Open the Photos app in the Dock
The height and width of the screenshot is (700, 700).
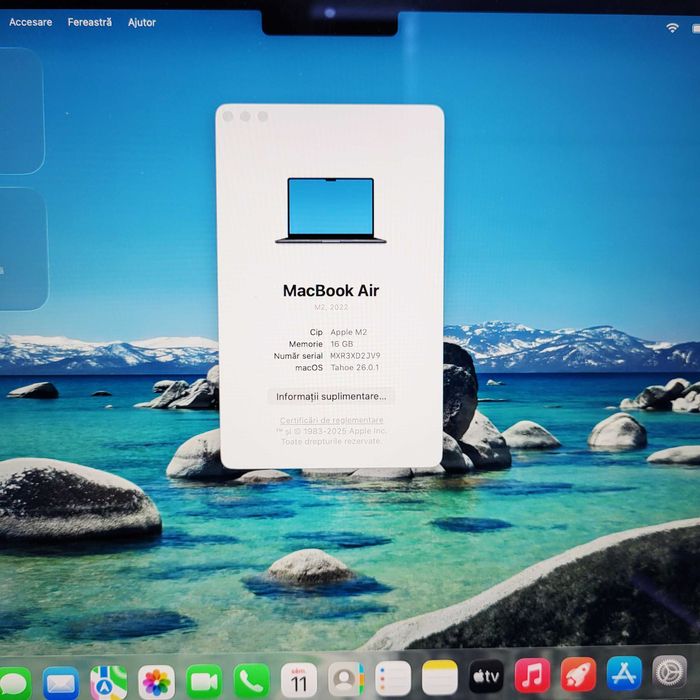156,683
